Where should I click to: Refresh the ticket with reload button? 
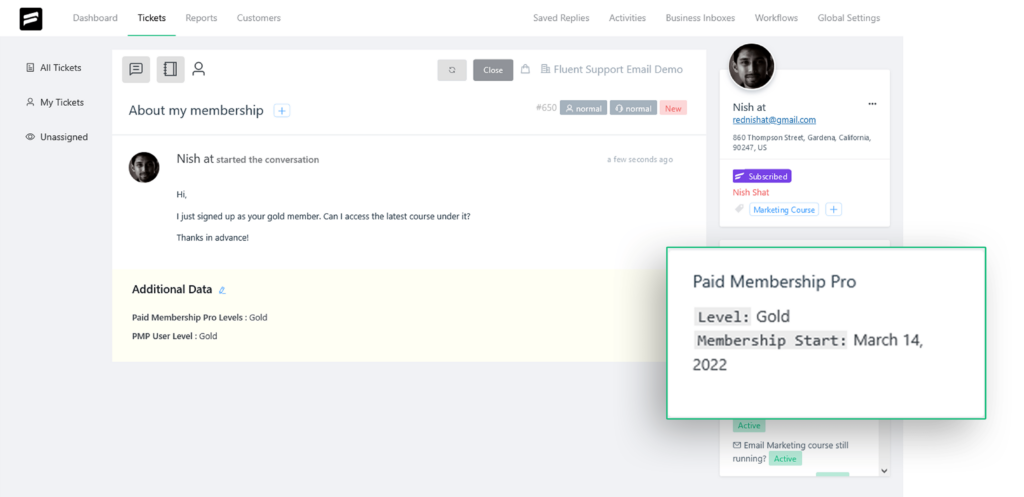452,70
